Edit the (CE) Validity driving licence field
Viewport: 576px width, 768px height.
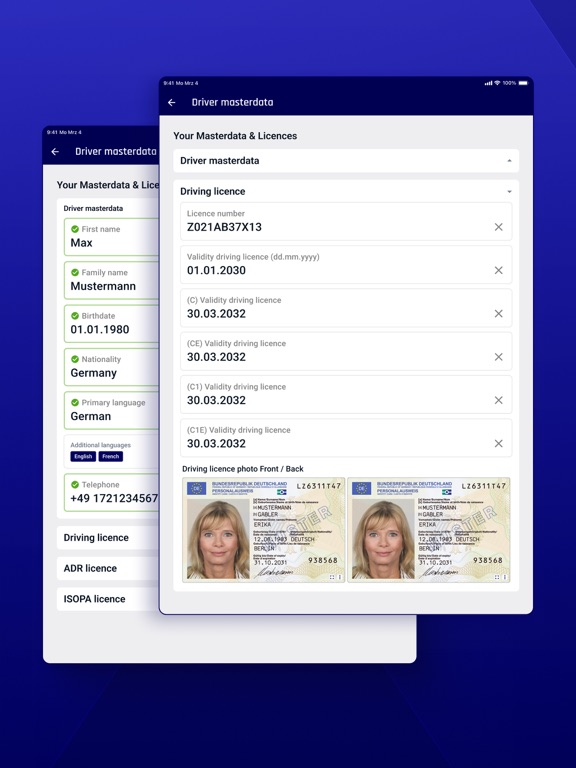click(x=346, y=351)
